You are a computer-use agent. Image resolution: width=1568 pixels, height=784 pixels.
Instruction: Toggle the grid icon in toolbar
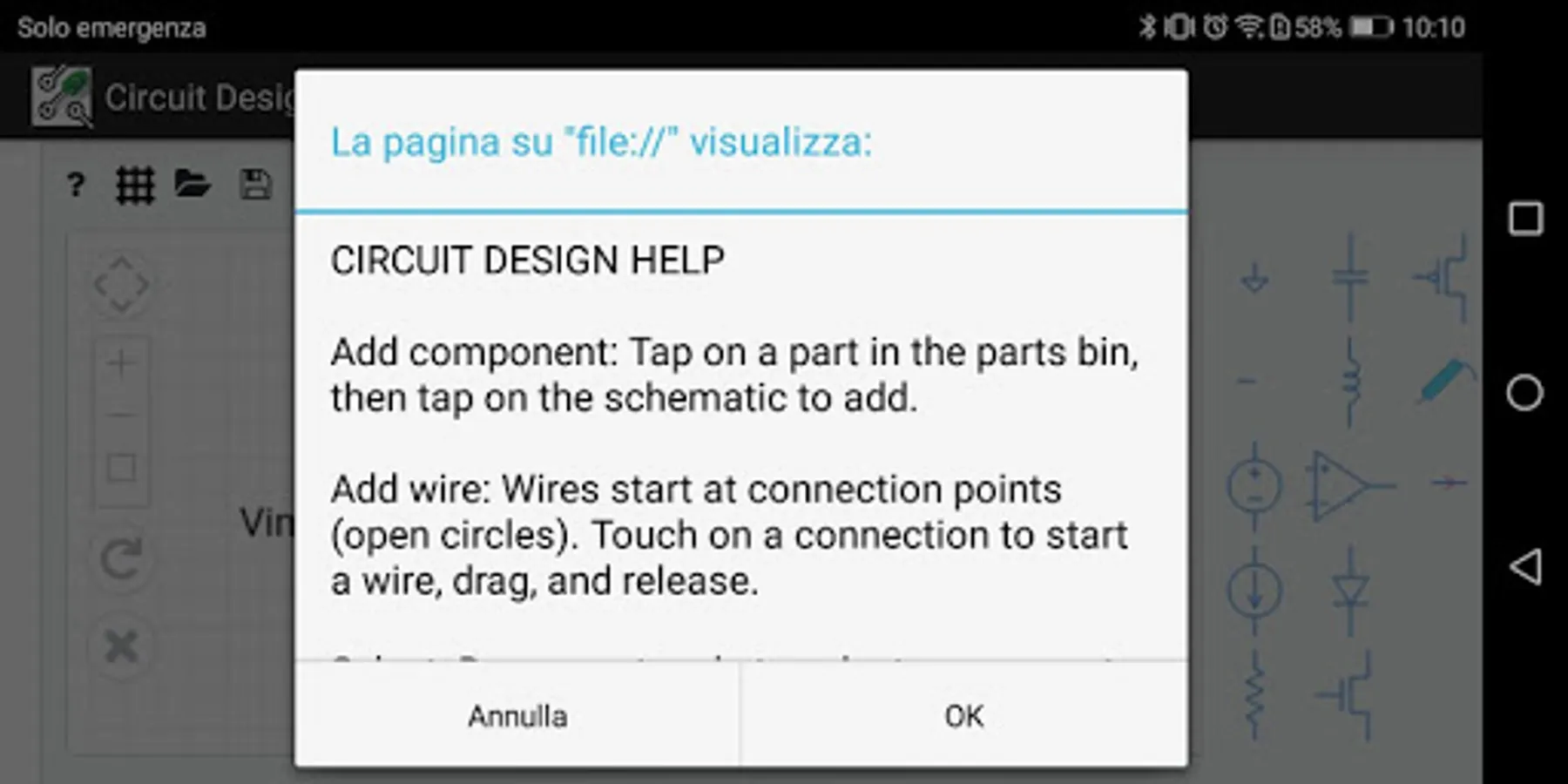coord(135,185)
